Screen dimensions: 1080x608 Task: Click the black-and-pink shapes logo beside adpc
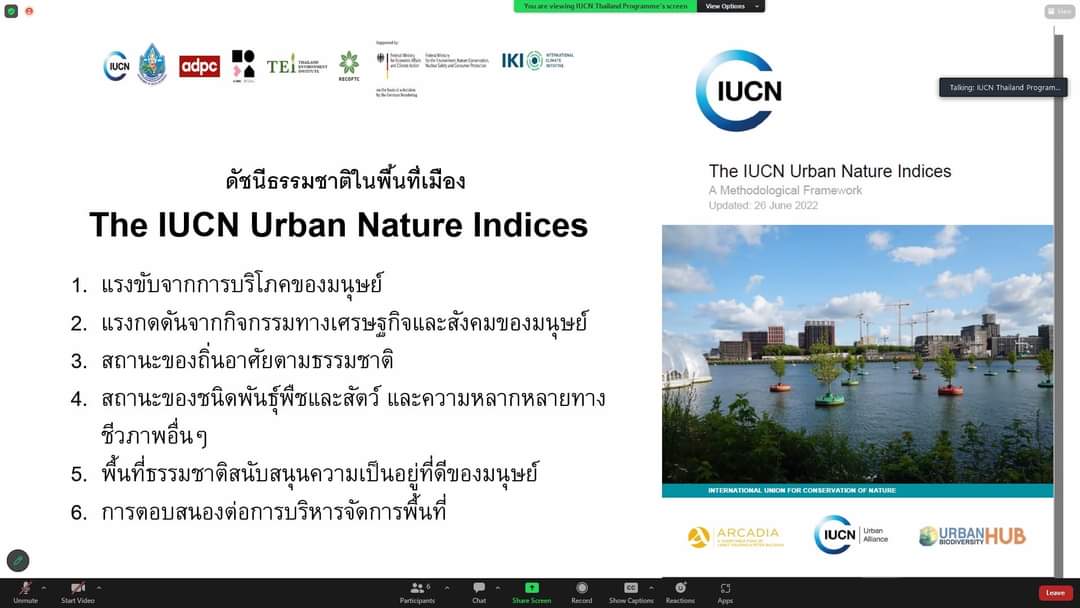(x=243, y=66)
